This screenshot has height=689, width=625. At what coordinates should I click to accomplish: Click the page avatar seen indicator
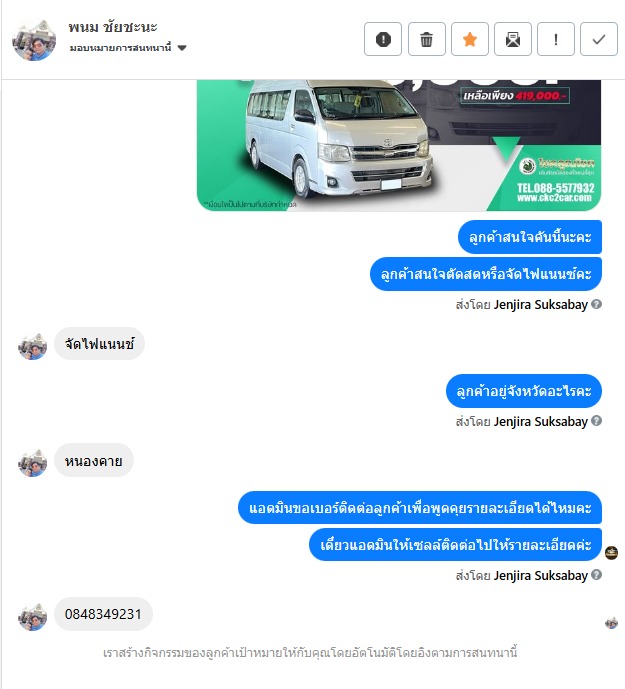click(x=611, y=552)
